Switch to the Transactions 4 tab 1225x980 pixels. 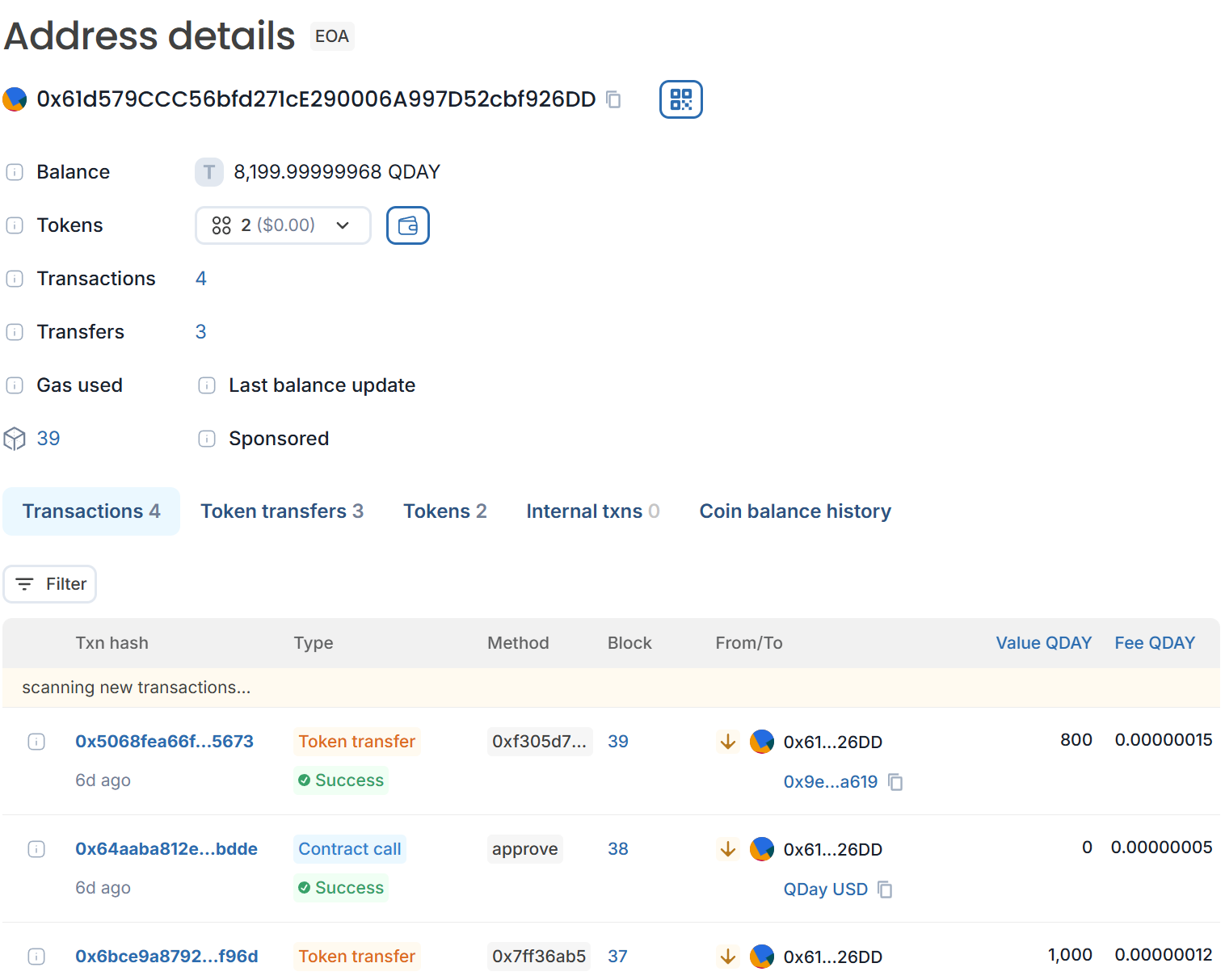pyautogui.click(x=91, y=511)
